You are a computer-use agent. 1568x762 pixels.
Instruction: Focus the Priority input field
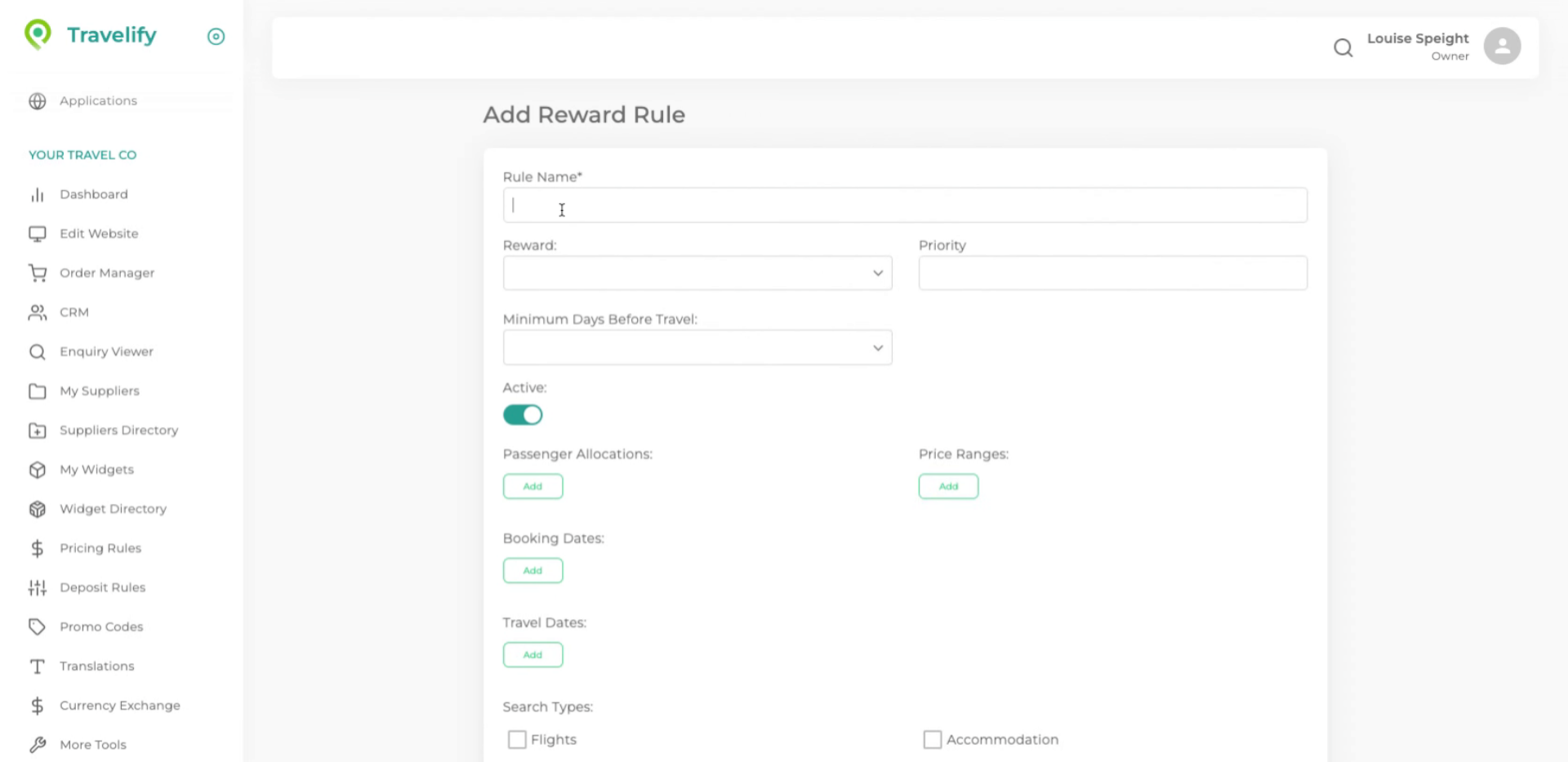tap(1112, 274)
